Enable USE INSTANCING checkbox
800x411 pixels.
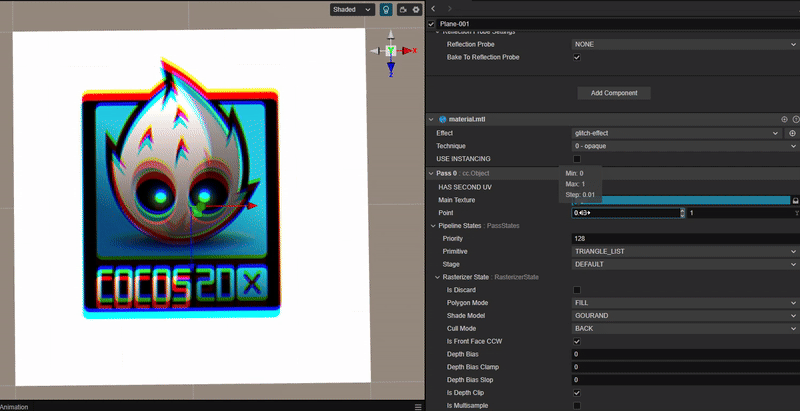tap(577, 159)
